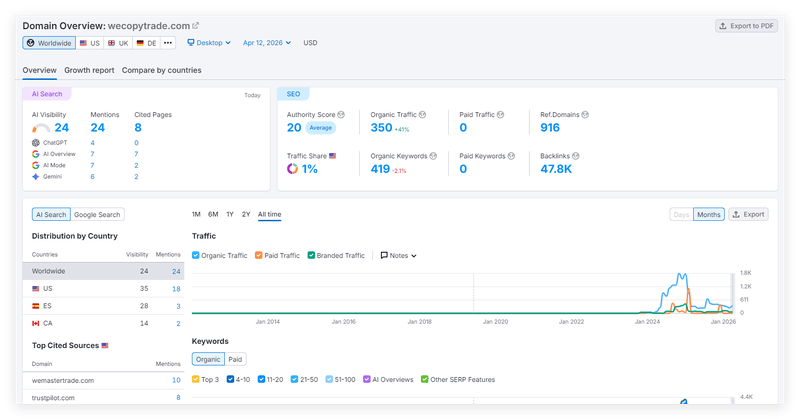
Task: Select the Organic keywords toggle
Action: [x=208, y=359]
